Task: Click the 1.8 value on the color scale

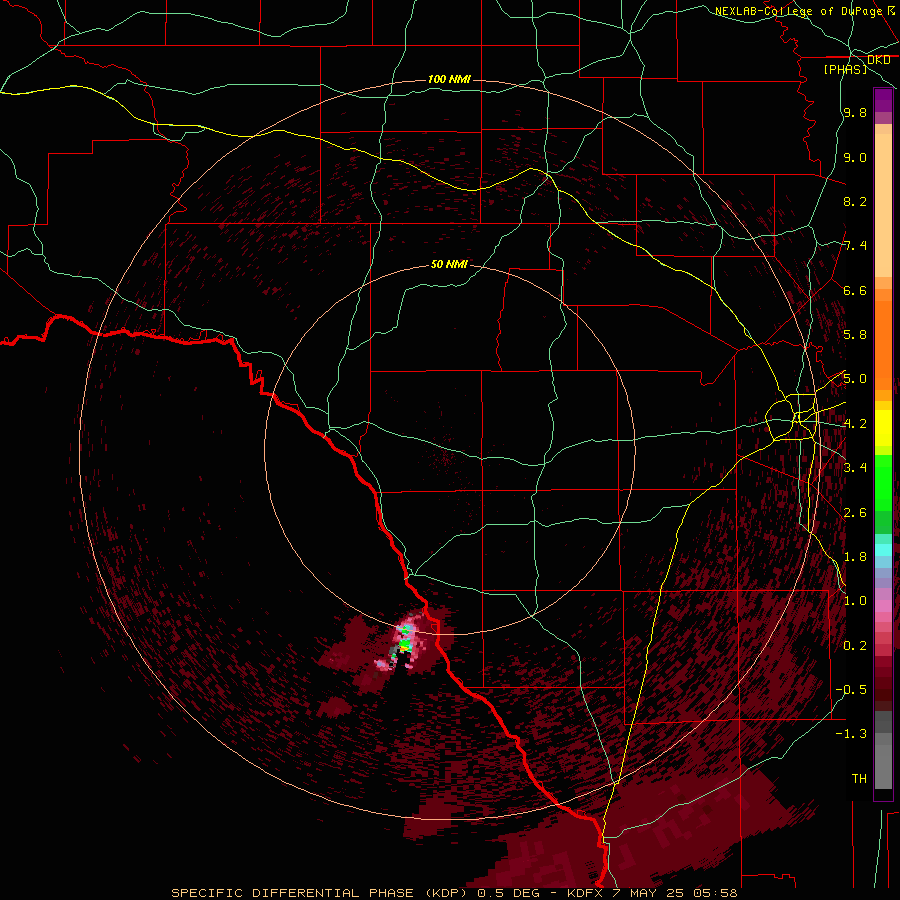Action: point(855,557)
